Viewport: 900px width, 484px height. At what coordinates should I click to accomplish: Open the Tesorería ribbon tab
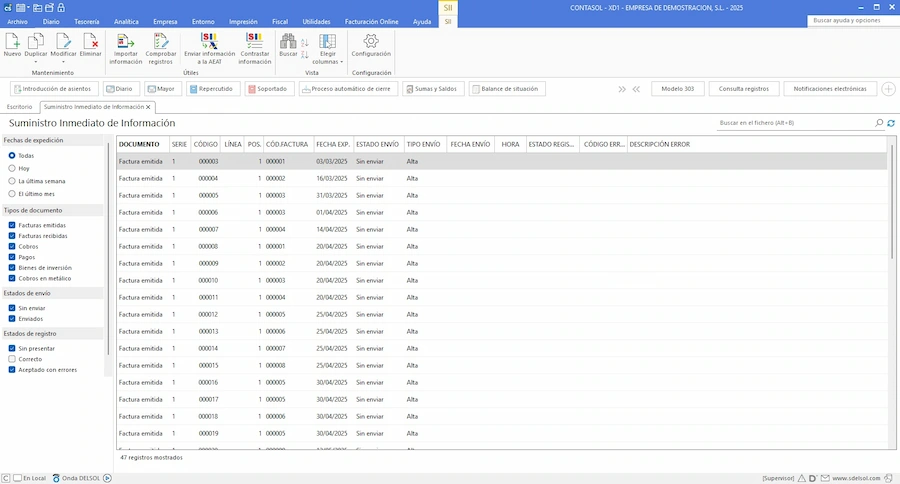click(86, 21)
